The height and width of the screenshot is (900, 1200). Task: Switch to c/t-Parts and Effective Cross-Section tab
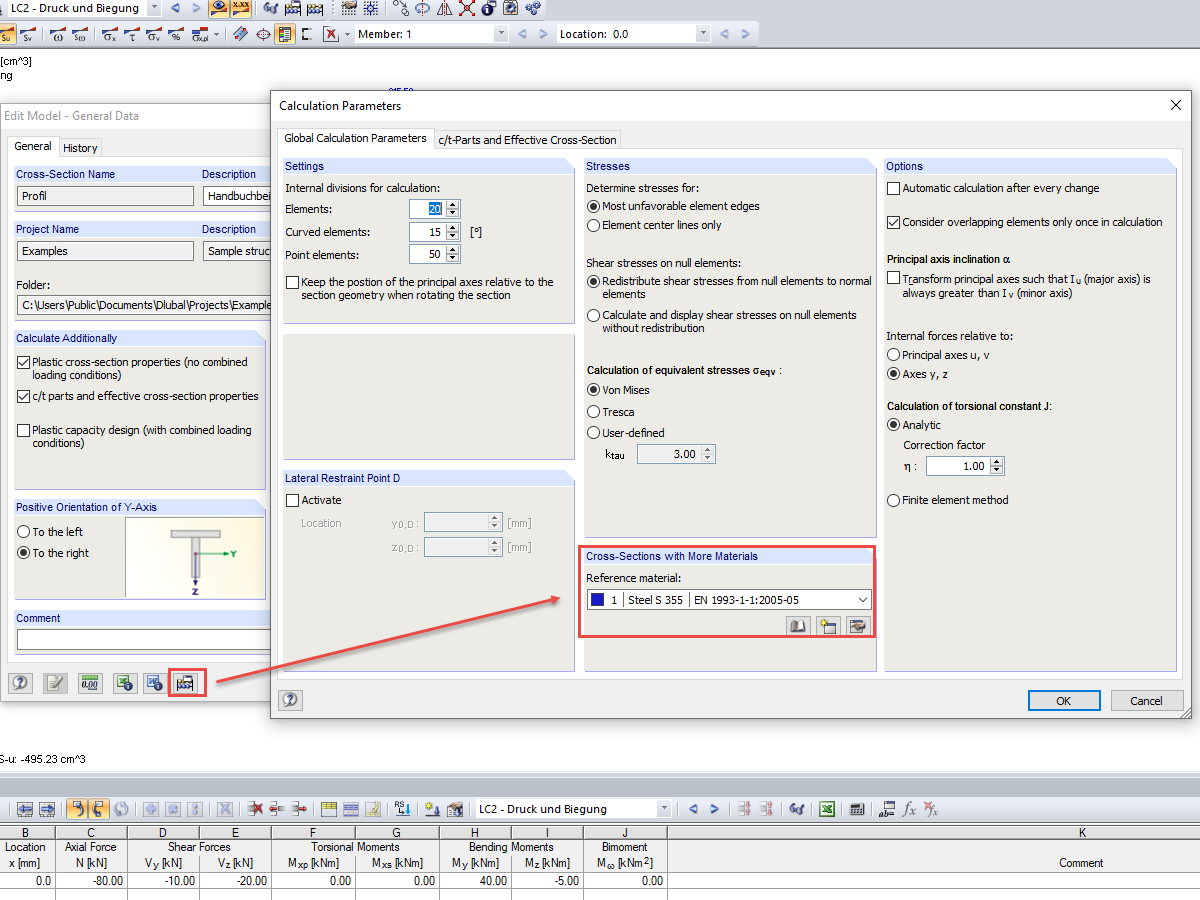pos(527,139)
